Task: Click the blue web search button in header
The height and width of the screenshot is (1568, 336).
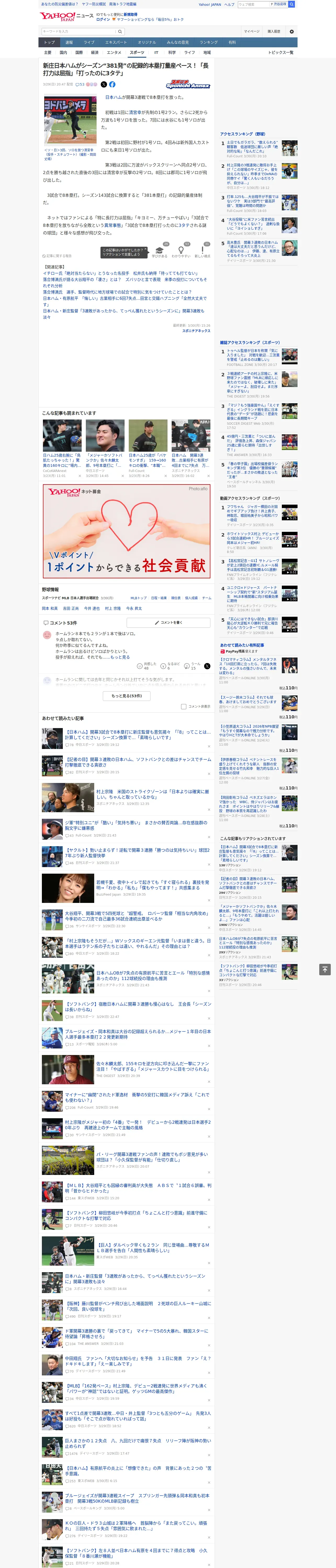Action: [292, 4]
